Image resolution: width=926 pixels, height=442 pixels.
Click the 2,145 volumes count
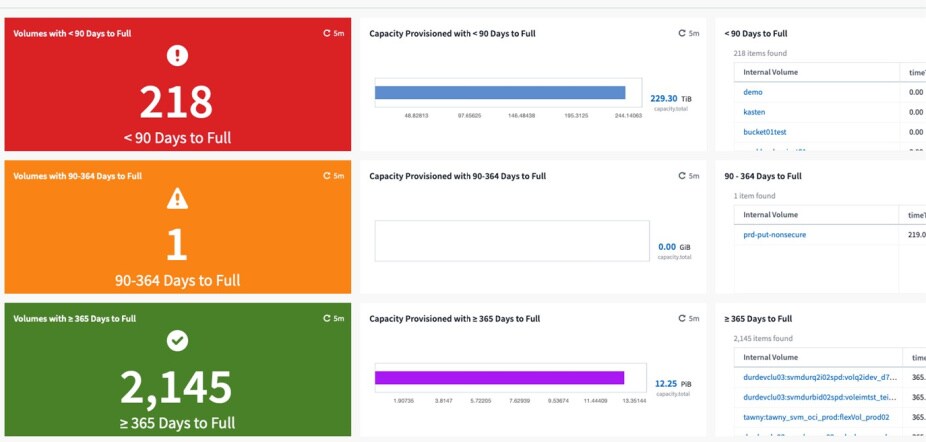pyautogui.click(x=177, y=388)
